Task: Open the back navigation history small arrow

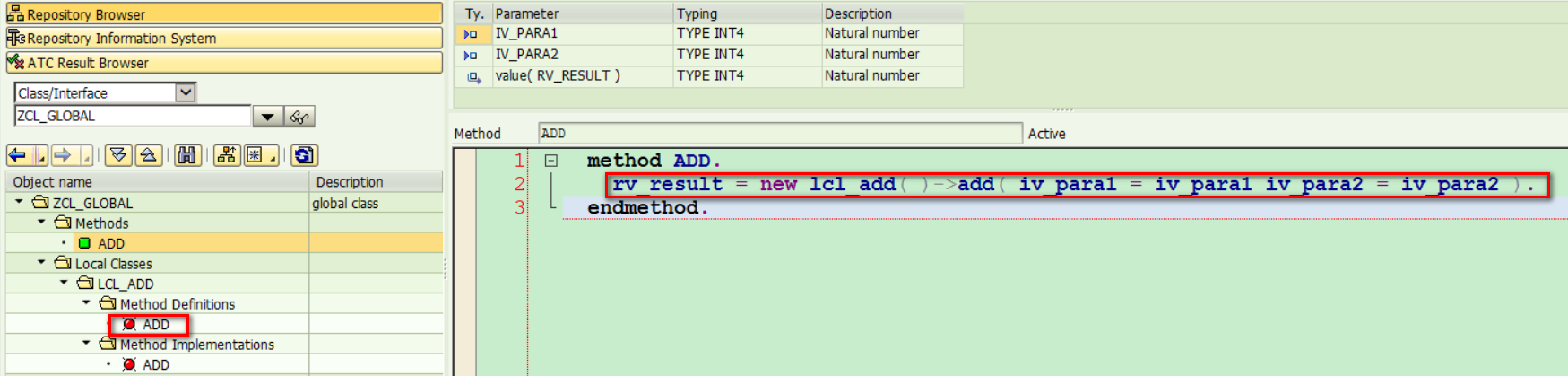Action: click(41, 156)
